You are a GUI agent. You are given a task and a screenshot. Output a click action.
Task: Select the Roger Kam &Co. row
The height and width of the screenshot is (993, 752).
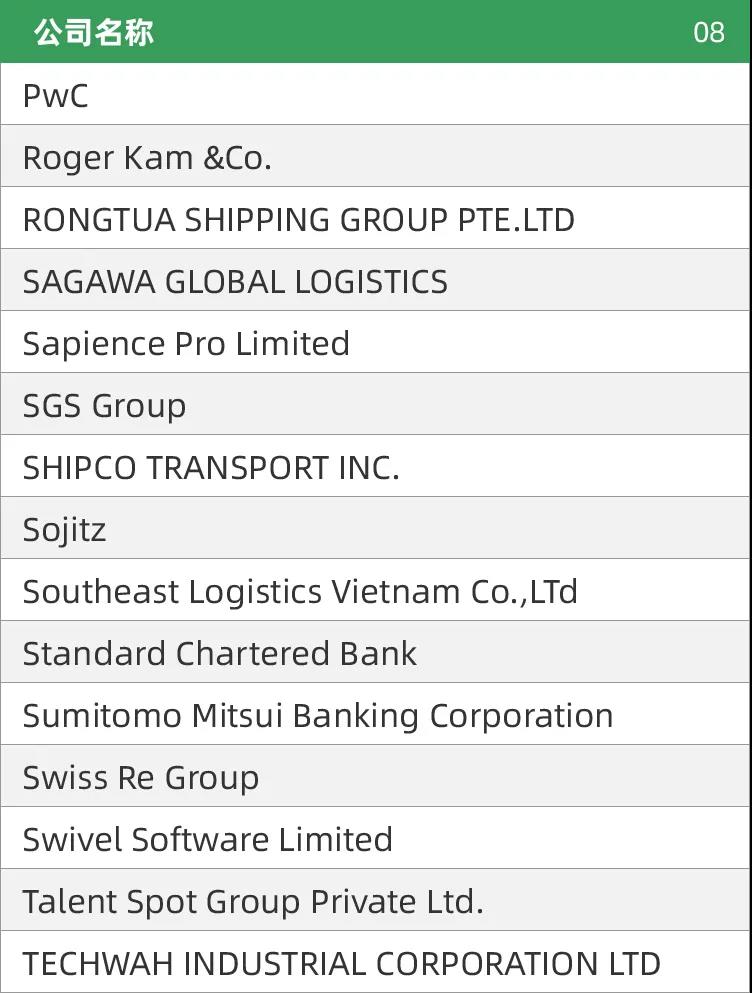click(376, 156)
